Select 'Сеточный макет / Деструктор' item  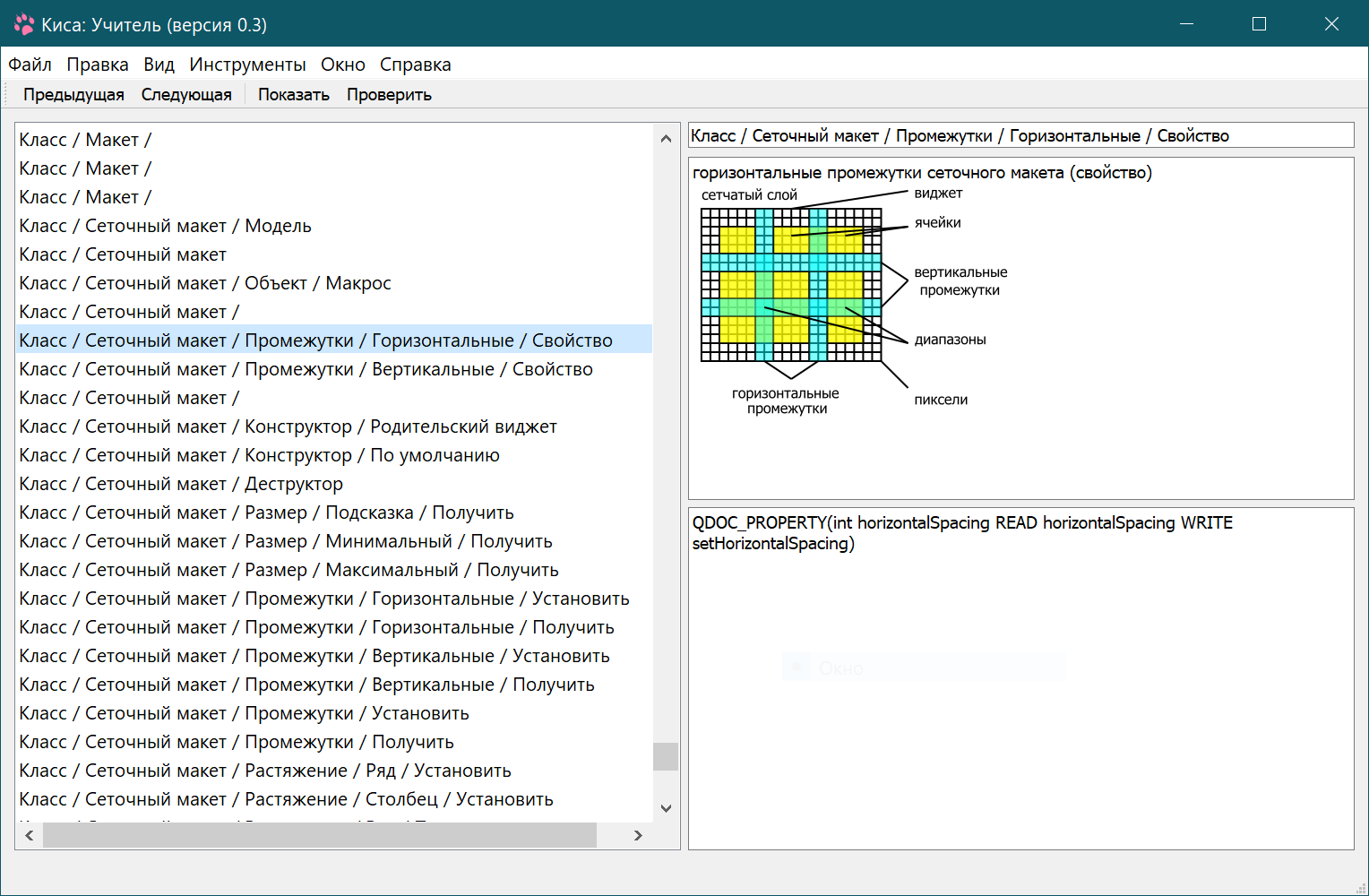[x=181, y=484]
